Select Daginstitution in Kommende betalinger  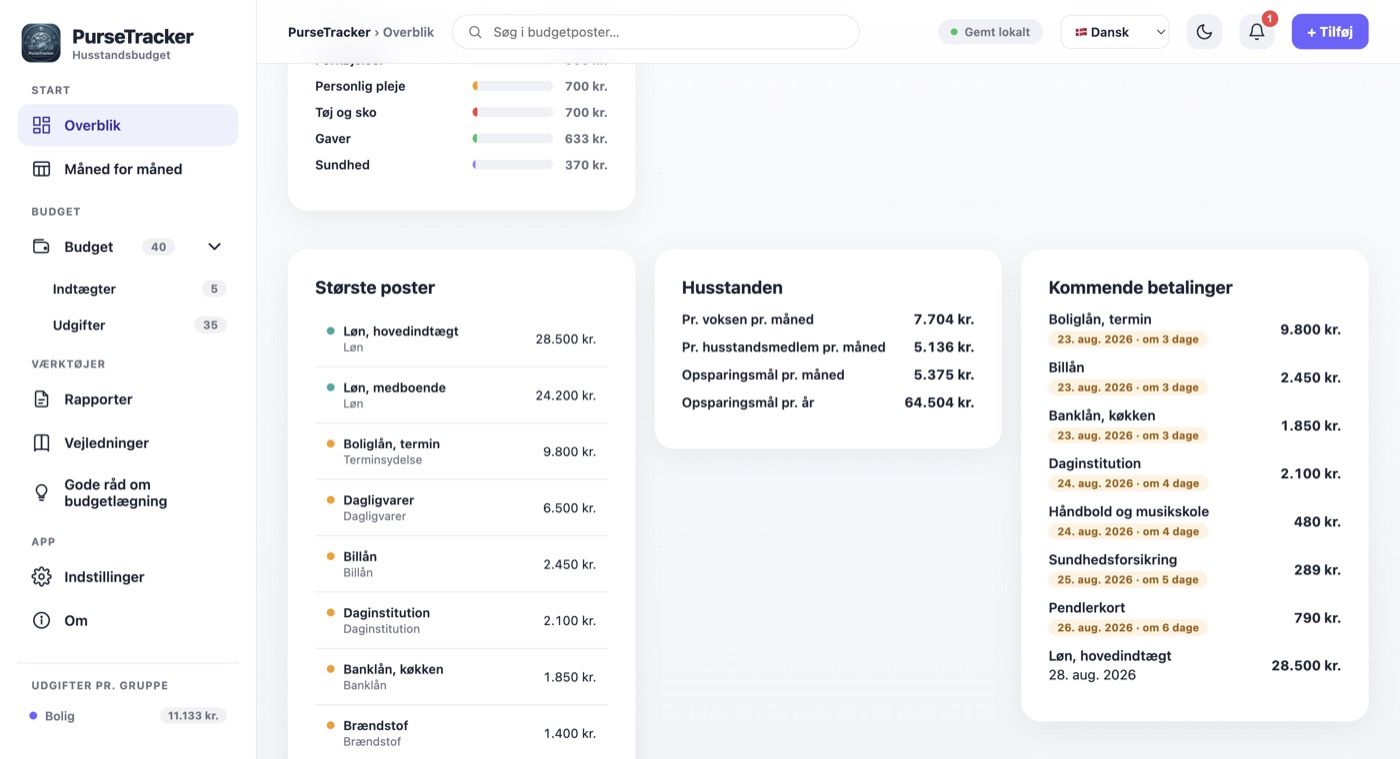[1194, 473]
